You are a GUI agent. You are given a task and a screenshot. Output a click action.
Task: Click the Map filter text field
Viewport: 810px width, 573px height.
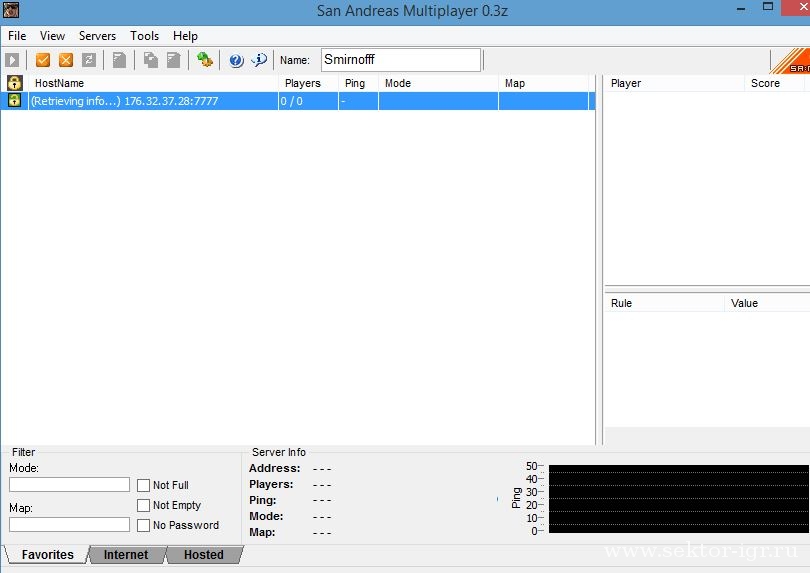coord(69,524)
